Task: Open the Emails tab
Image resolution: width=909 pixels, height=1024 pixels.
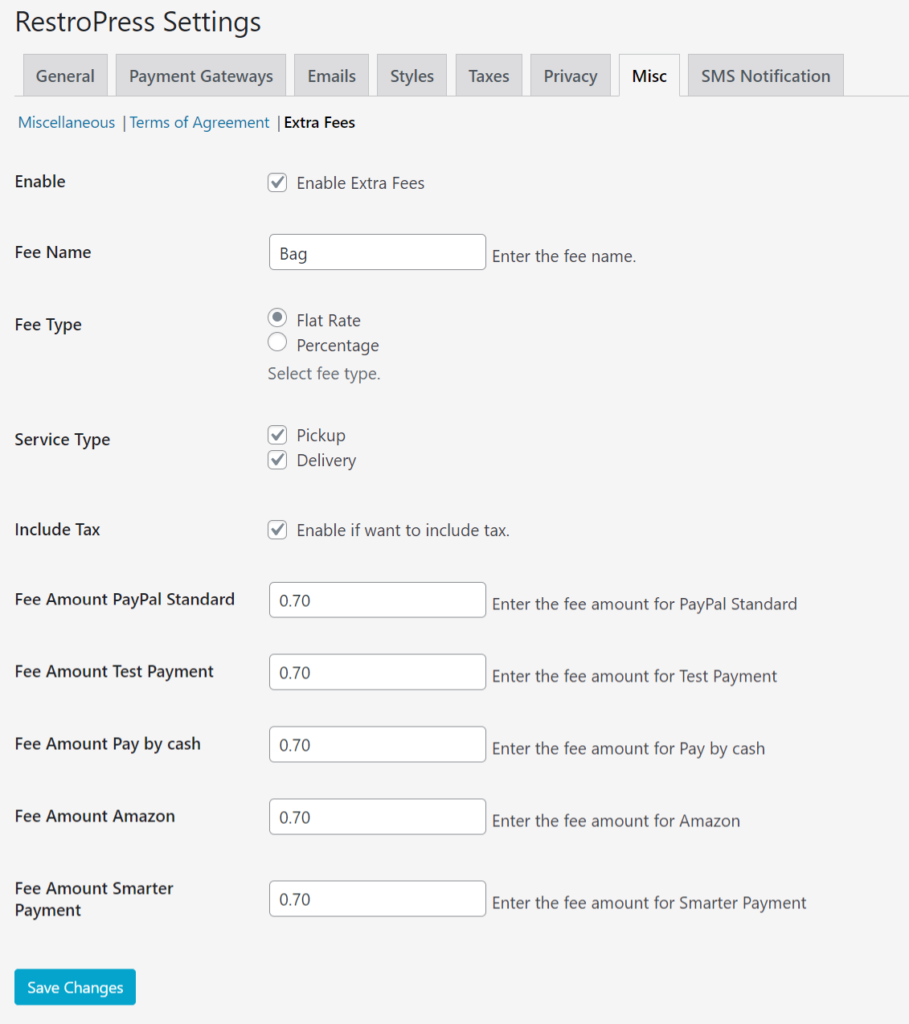Action: click(331, 76)
